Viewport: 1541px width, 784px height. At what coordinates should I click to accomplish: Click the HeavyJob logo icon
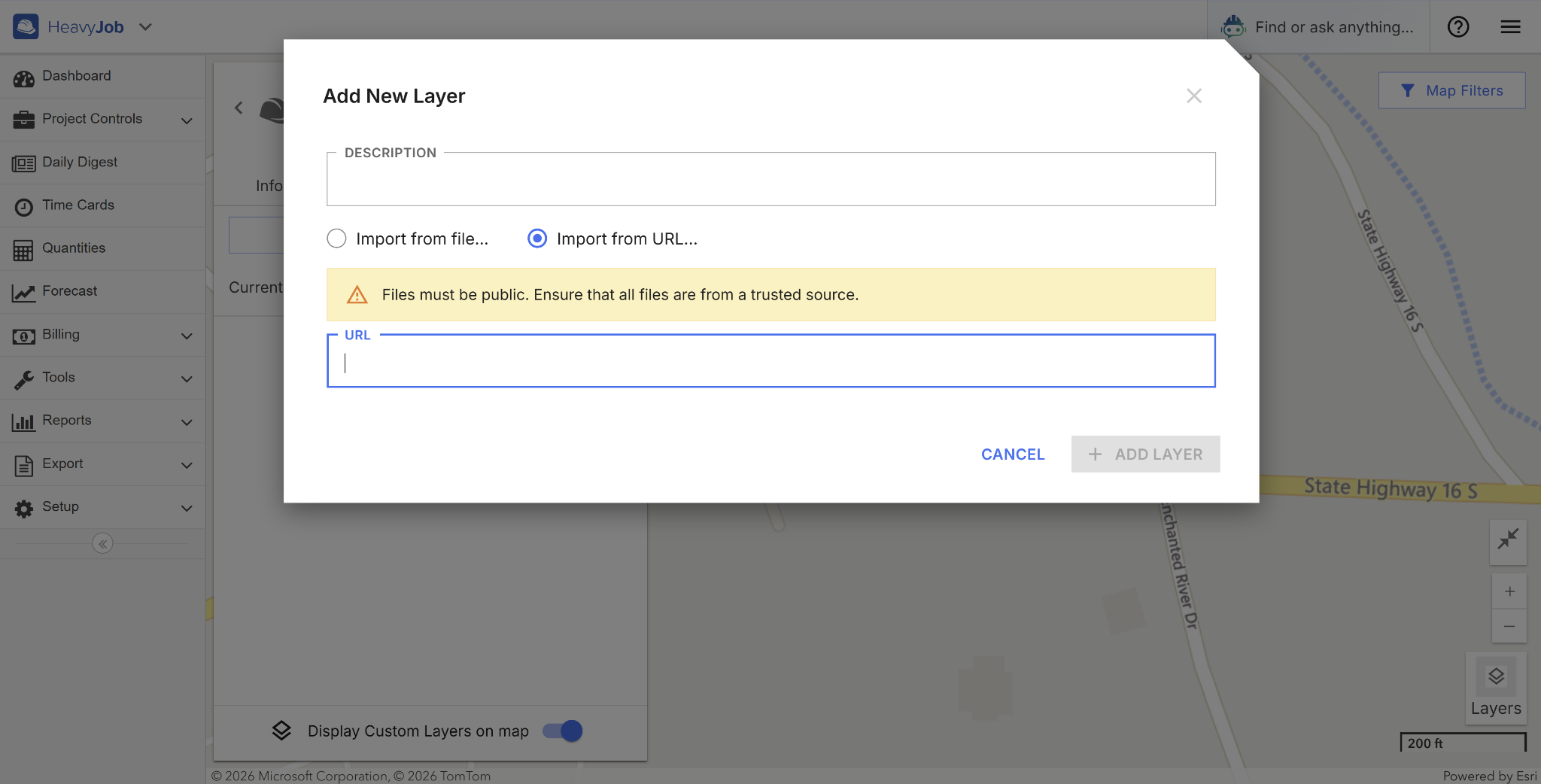click(26, 27)
